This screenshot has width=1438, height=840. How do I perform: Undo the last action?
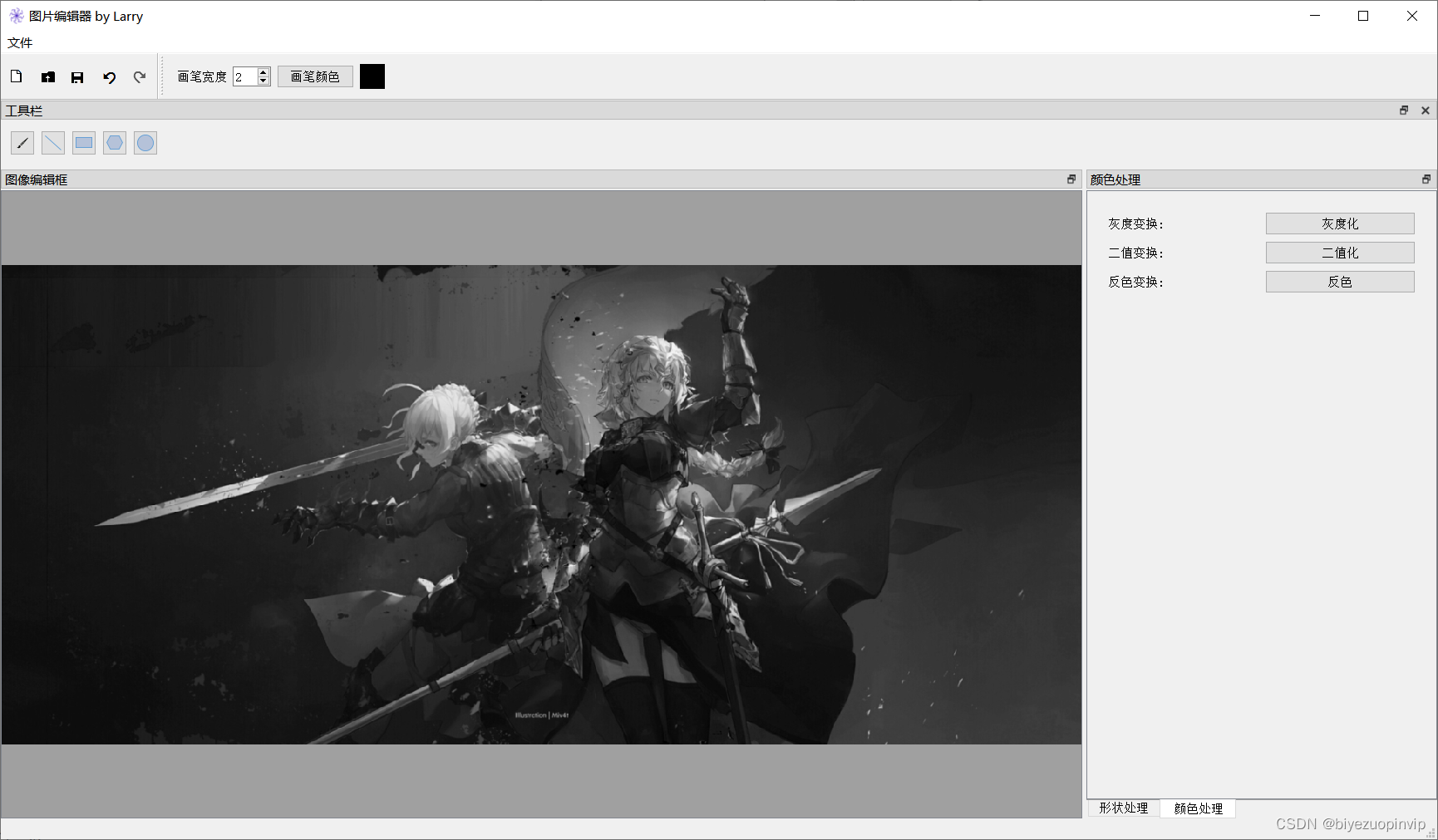tap(109, 76)
